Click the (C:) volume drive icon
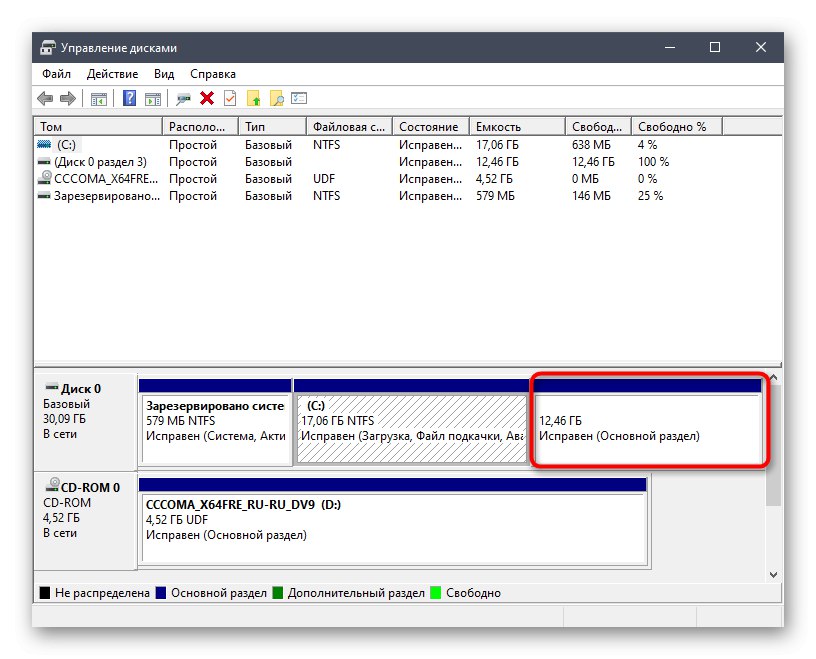Image resolution: width=816 pixels, height=659 pixels. point(44,144)
